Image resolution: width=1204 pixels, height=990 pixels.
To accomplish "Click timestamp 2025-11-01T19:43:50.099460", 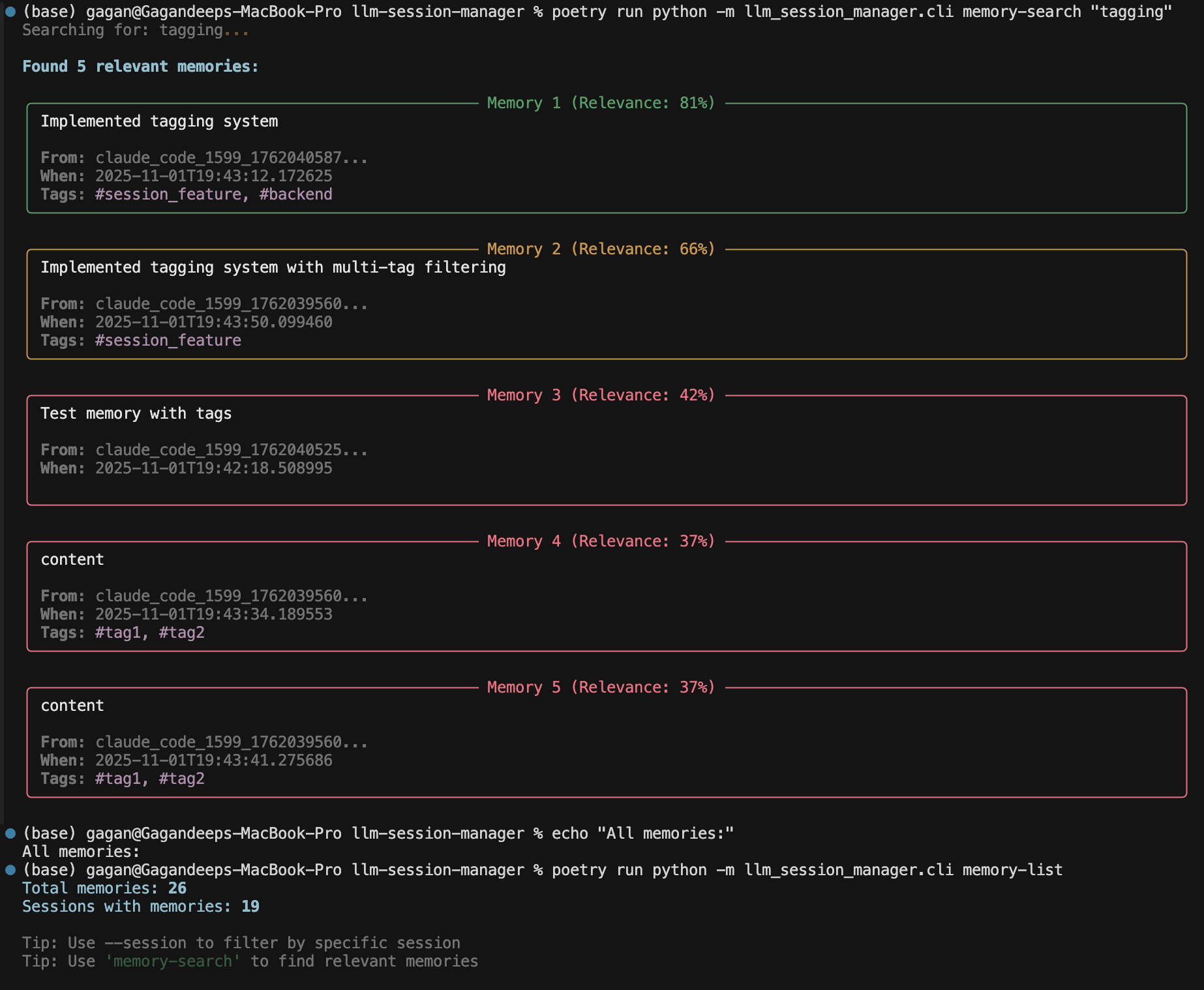I will click(214, 322).
